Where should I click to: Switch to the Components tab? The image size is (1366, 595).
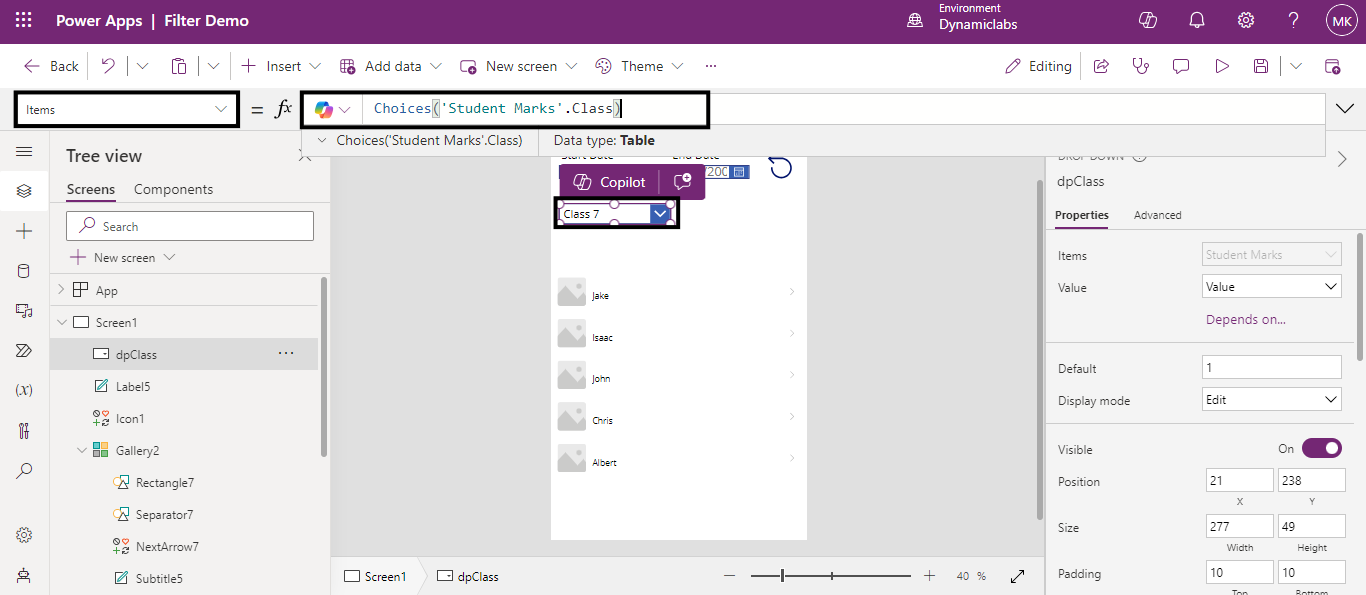coord(173,189)
